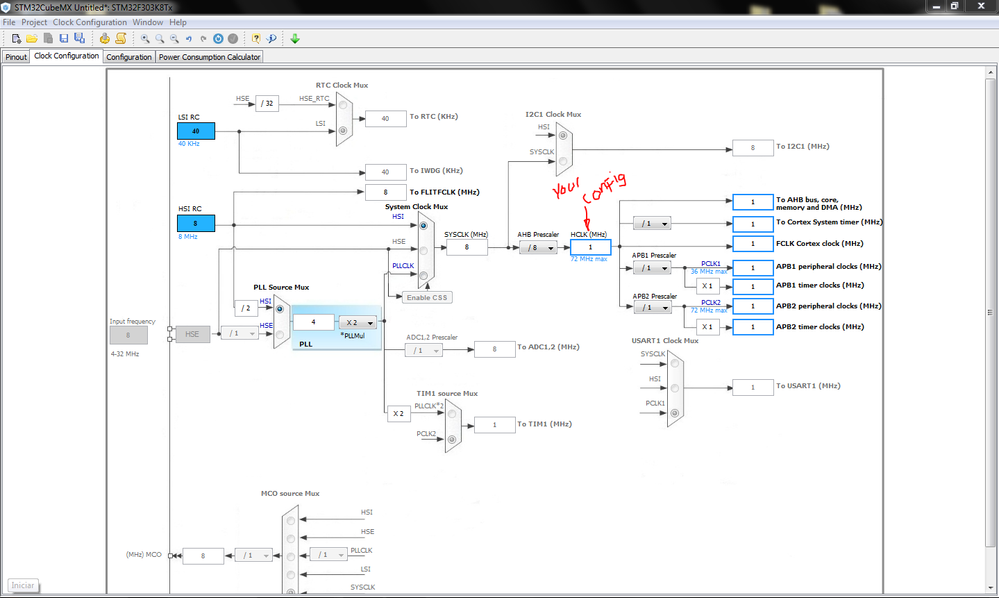Image resolution: width=999 pixels, height=598 pixels.
Task: Open the Power Consumption Calculator tab
Action: [x=210, y=57]
